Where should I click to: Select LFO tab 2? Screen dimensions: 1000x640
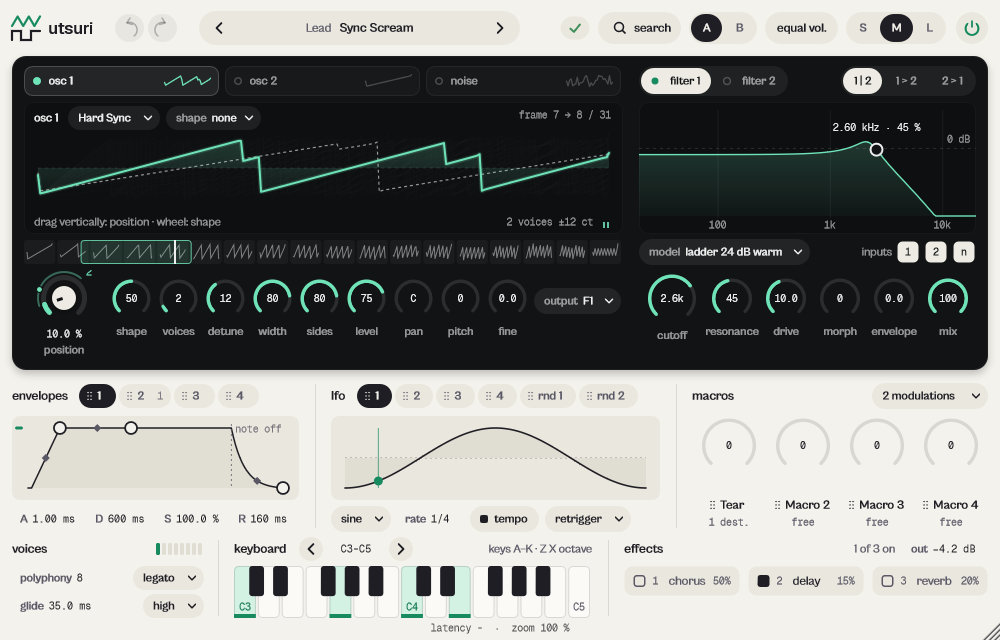(412, 396)
